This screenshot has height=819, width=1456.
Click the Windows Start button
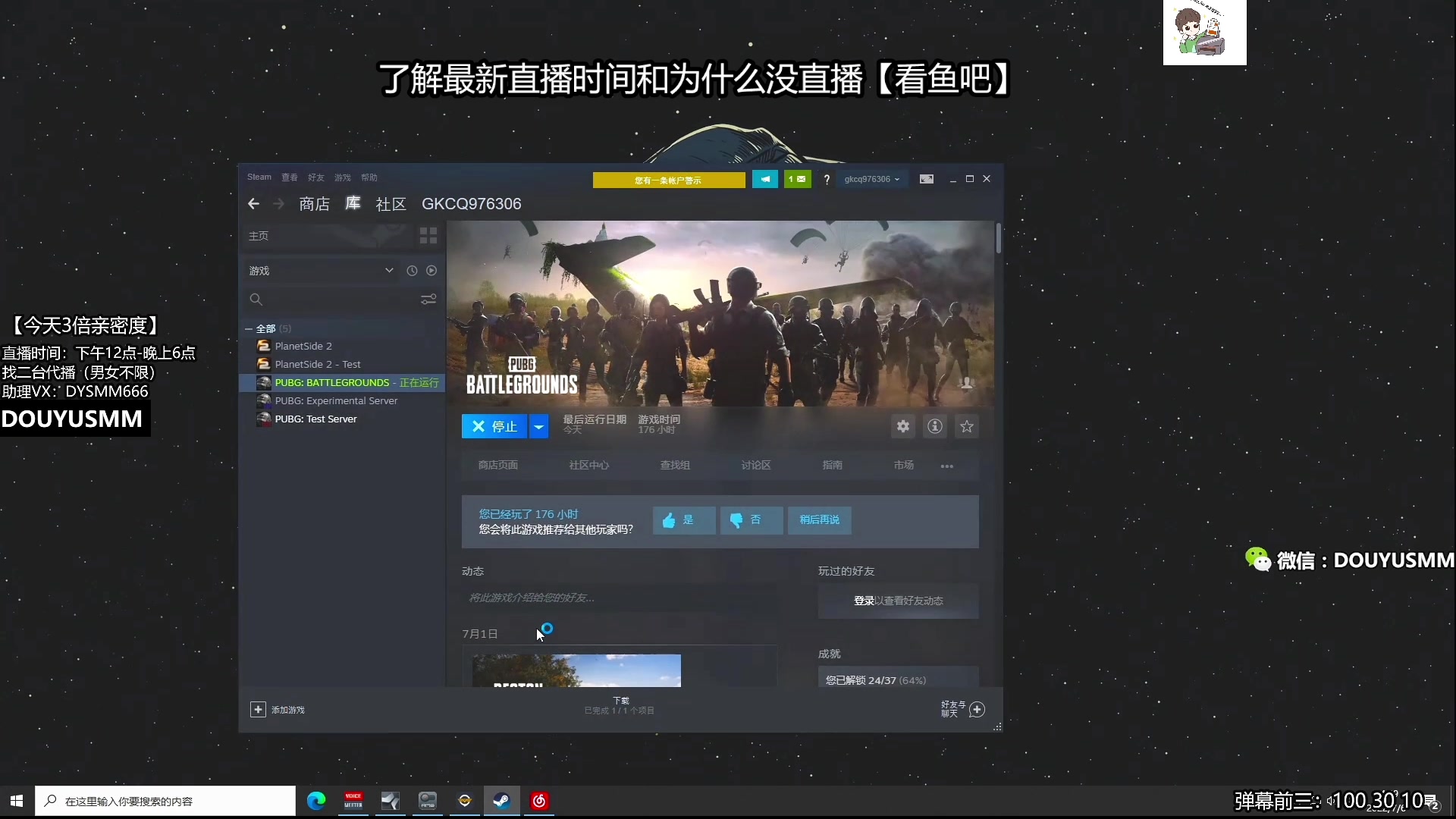(17, 801)
